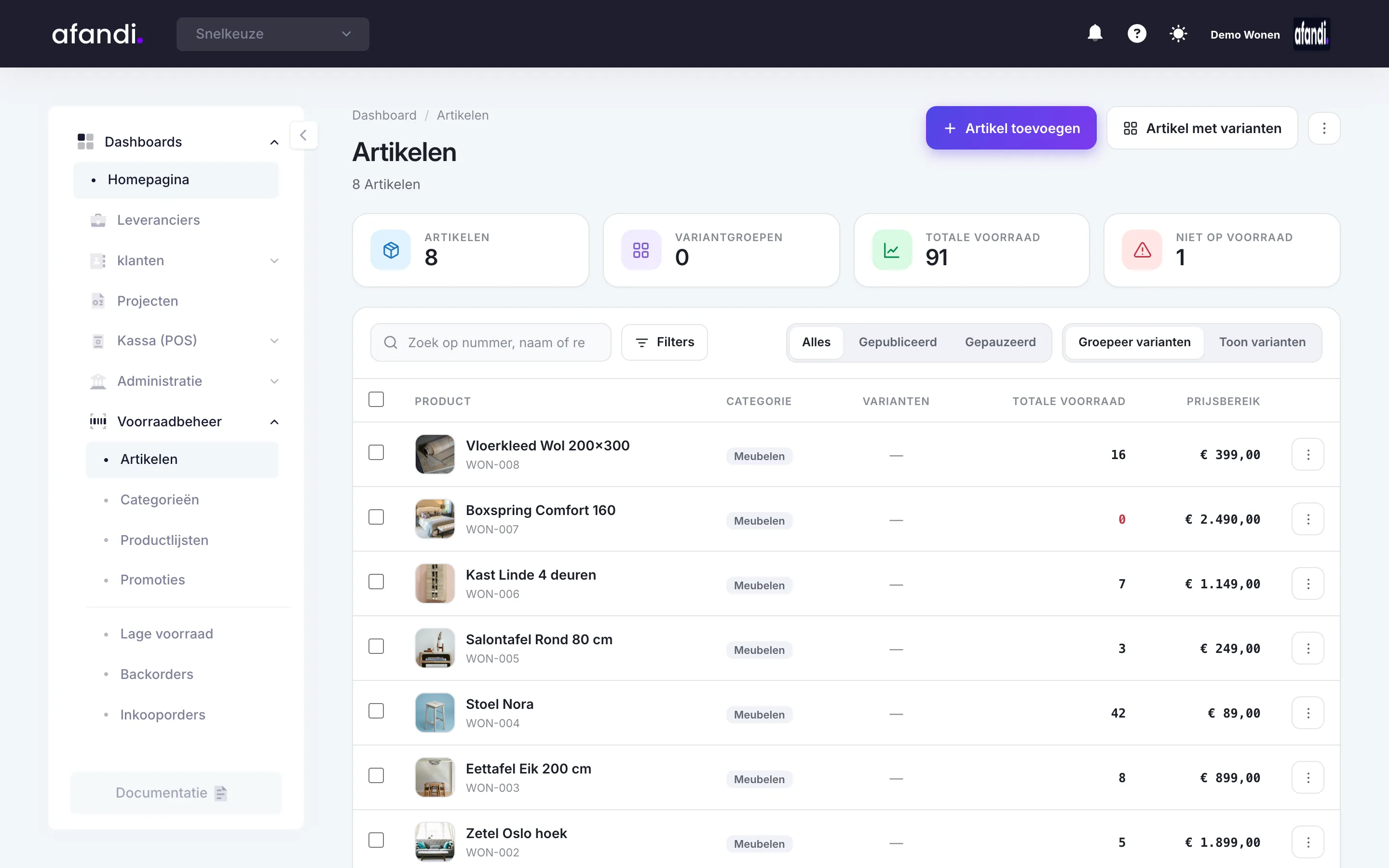This screenshot has width=1389, height=868.
Task: Open the Filters button
Action: point(664,342)
